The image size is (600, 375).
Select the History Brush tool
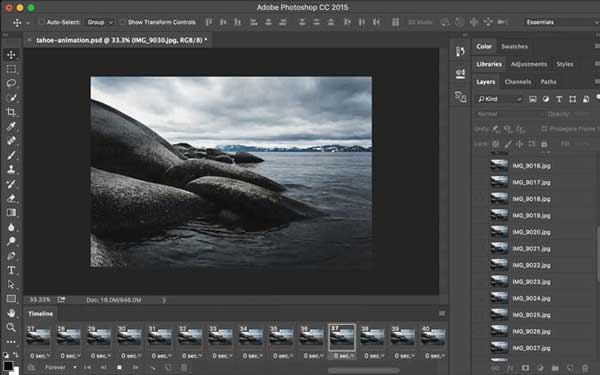(11, 184)
